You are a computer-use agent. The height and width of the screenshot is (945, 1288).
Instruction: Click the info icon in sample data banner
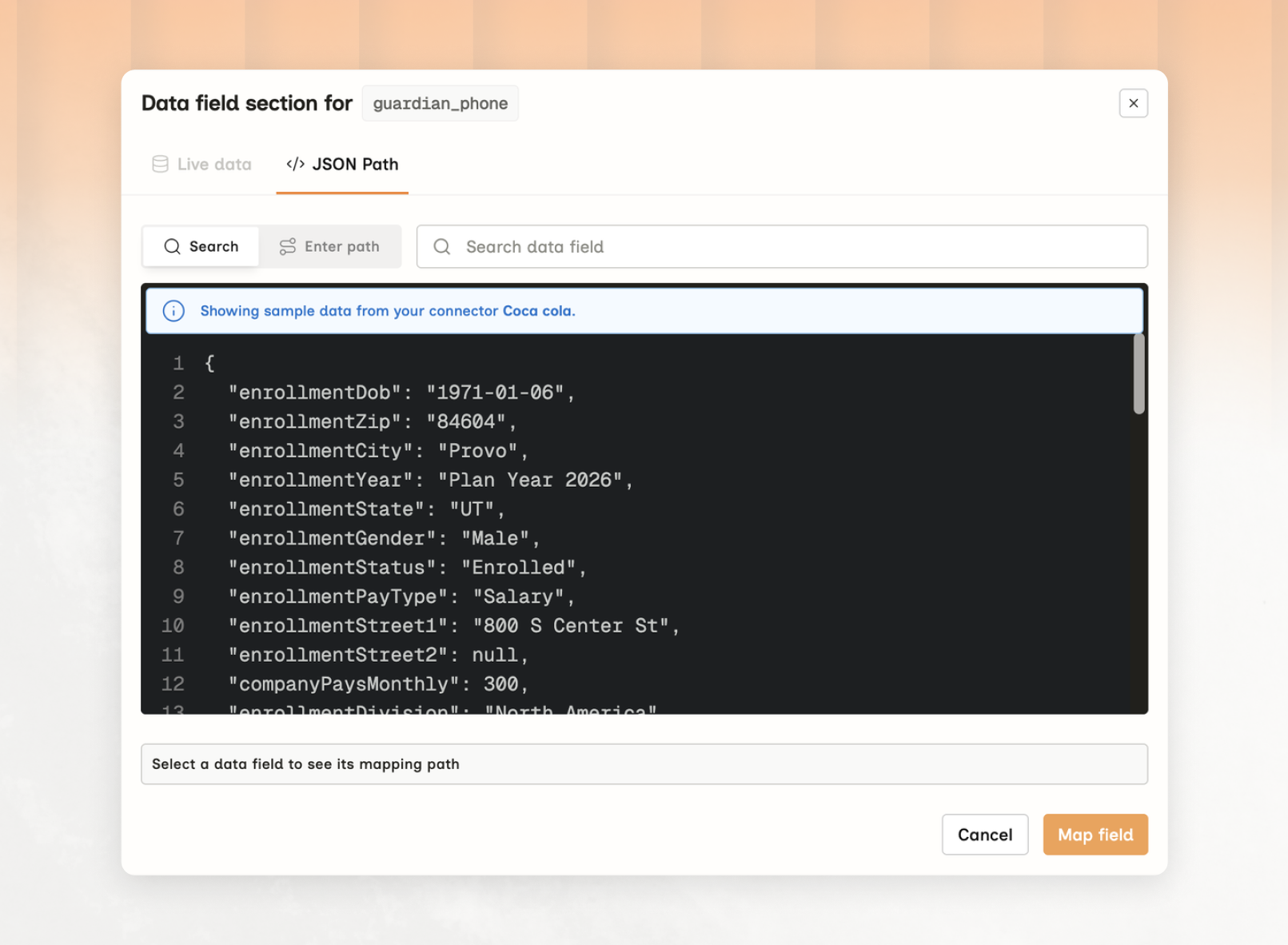[x=173, y=311]
